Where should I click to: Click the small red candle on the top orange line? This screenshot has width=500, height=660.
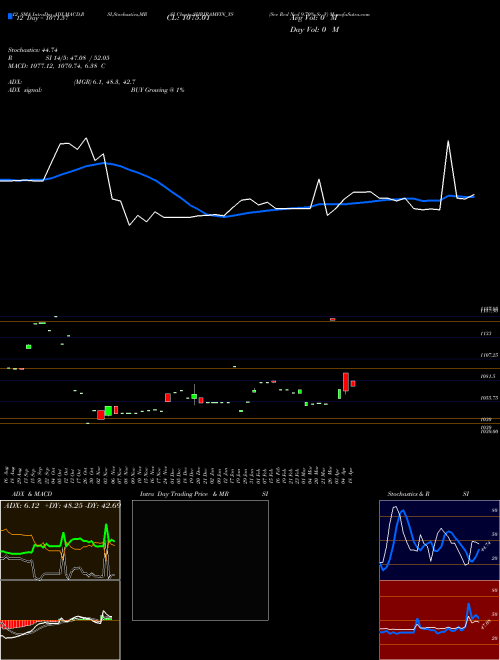point(332,319)
